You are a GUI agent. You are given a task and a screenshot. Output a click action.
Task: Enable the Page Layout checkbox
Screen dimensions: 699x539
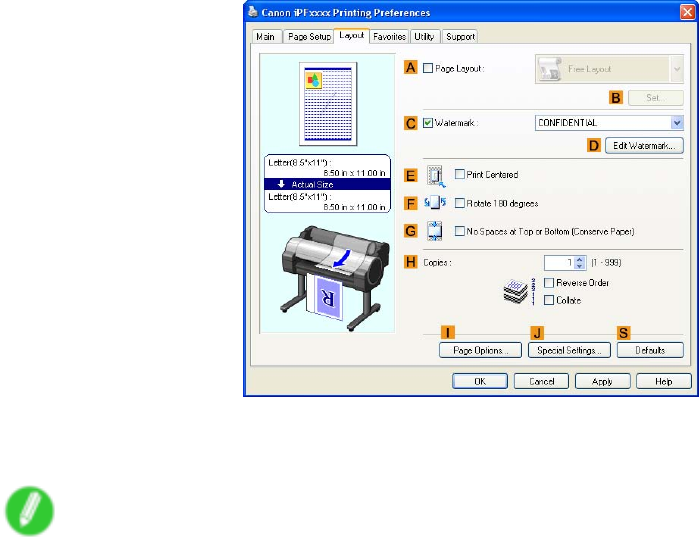pyautogui.click(x=428, y=68)
